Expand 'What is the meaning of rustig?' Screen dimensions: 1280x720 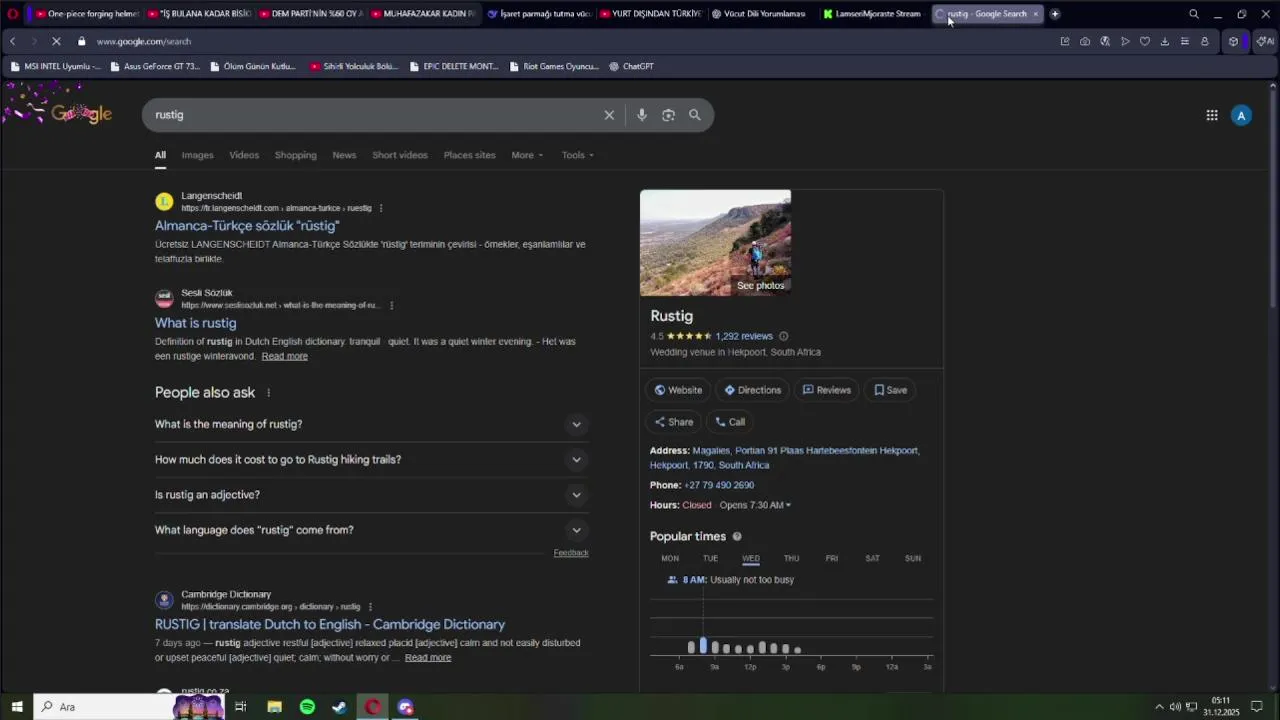click(x=371, y=424)
